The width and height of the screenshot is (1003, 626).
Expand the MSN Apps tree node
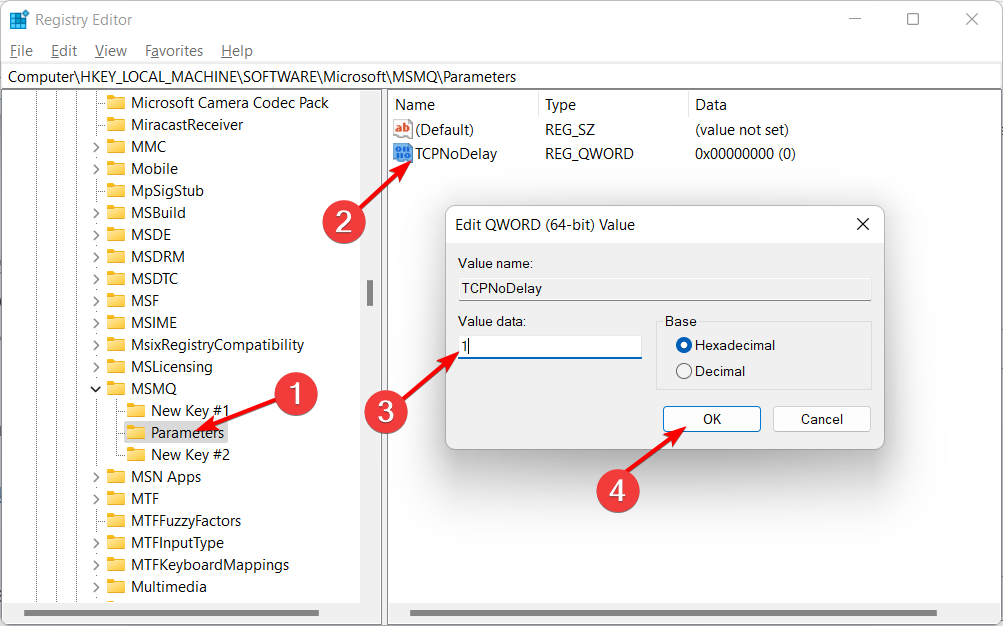pyautogui.click(x=96, y=477)
